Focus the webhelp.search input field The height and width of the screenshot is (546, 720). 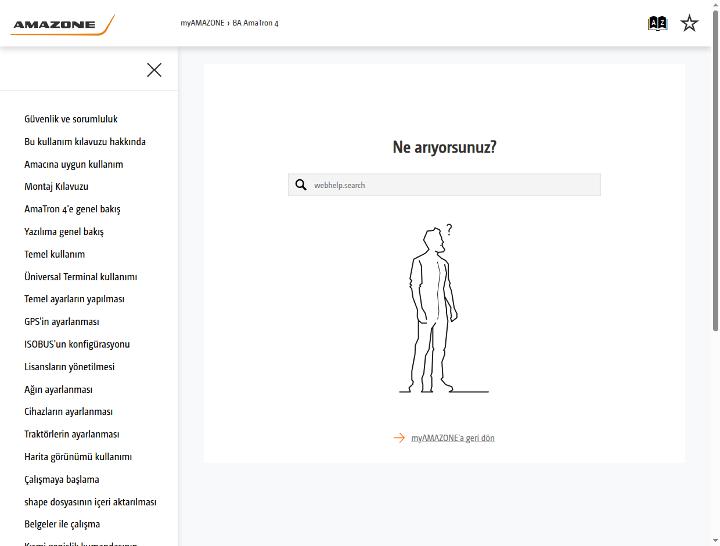(x=444, y=185)
